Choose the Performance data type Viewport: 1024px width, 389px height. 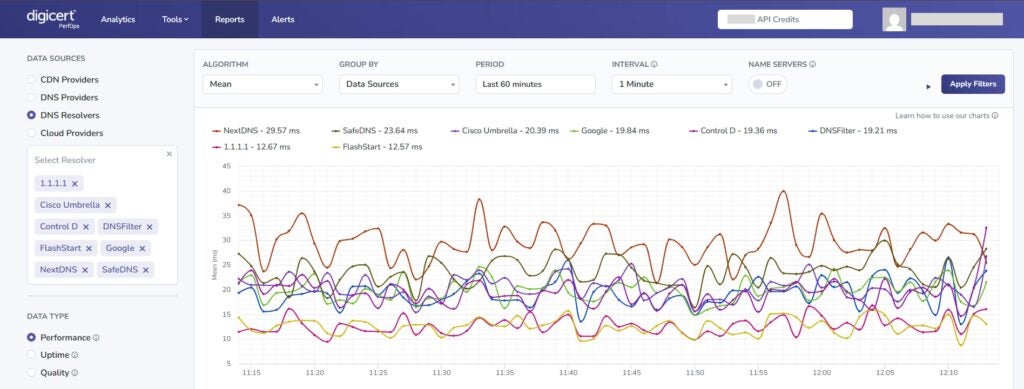31,337
